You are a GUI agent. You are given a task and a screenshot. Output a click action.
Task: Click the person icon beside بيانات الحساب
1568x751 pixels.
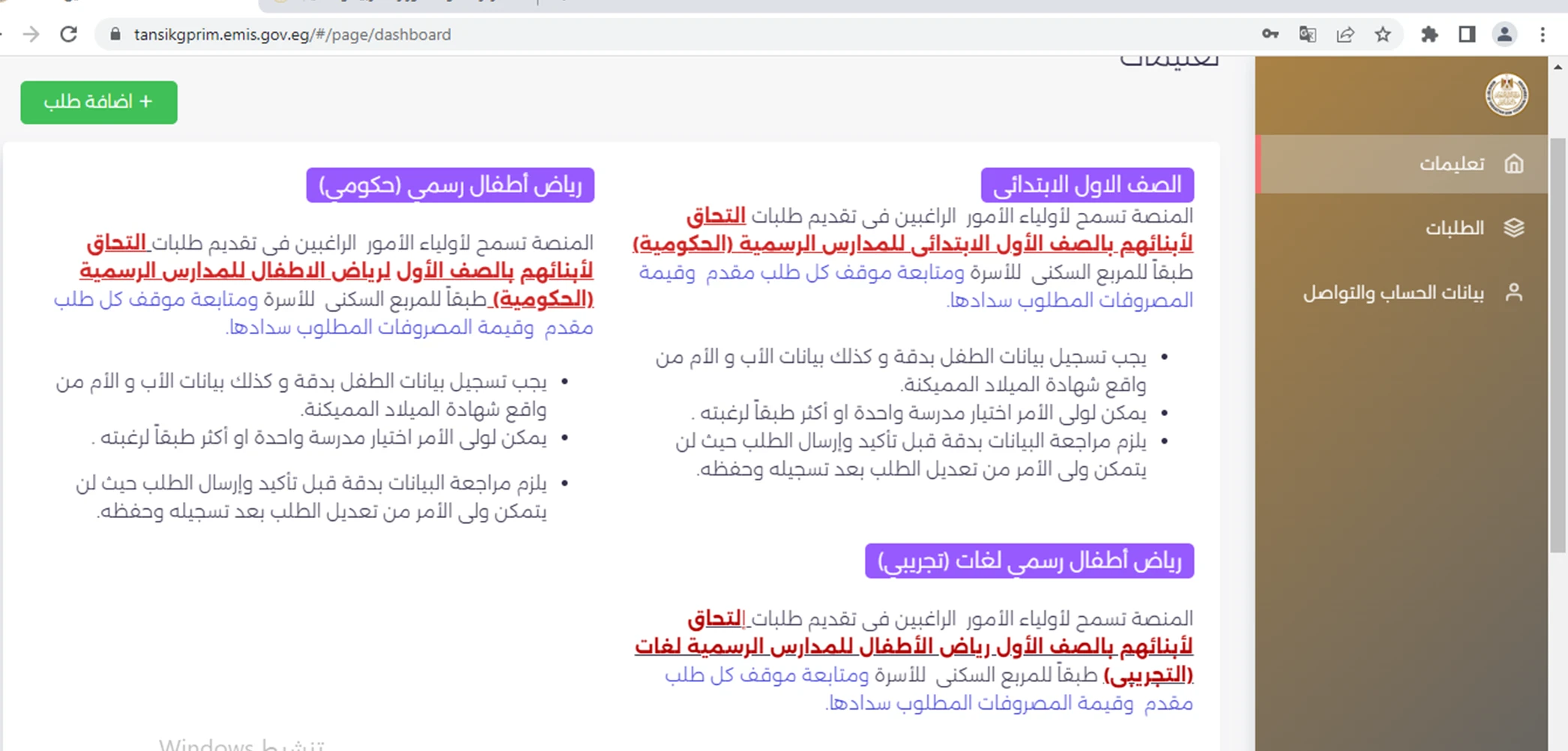(1514, 292)
